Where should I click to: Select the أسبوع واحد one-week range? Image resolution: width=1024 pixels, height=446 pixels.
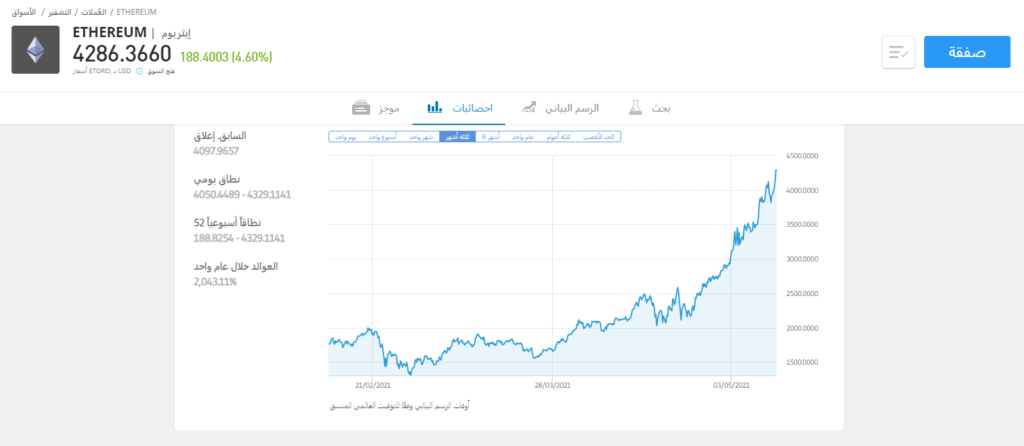(x=382, y=137)
